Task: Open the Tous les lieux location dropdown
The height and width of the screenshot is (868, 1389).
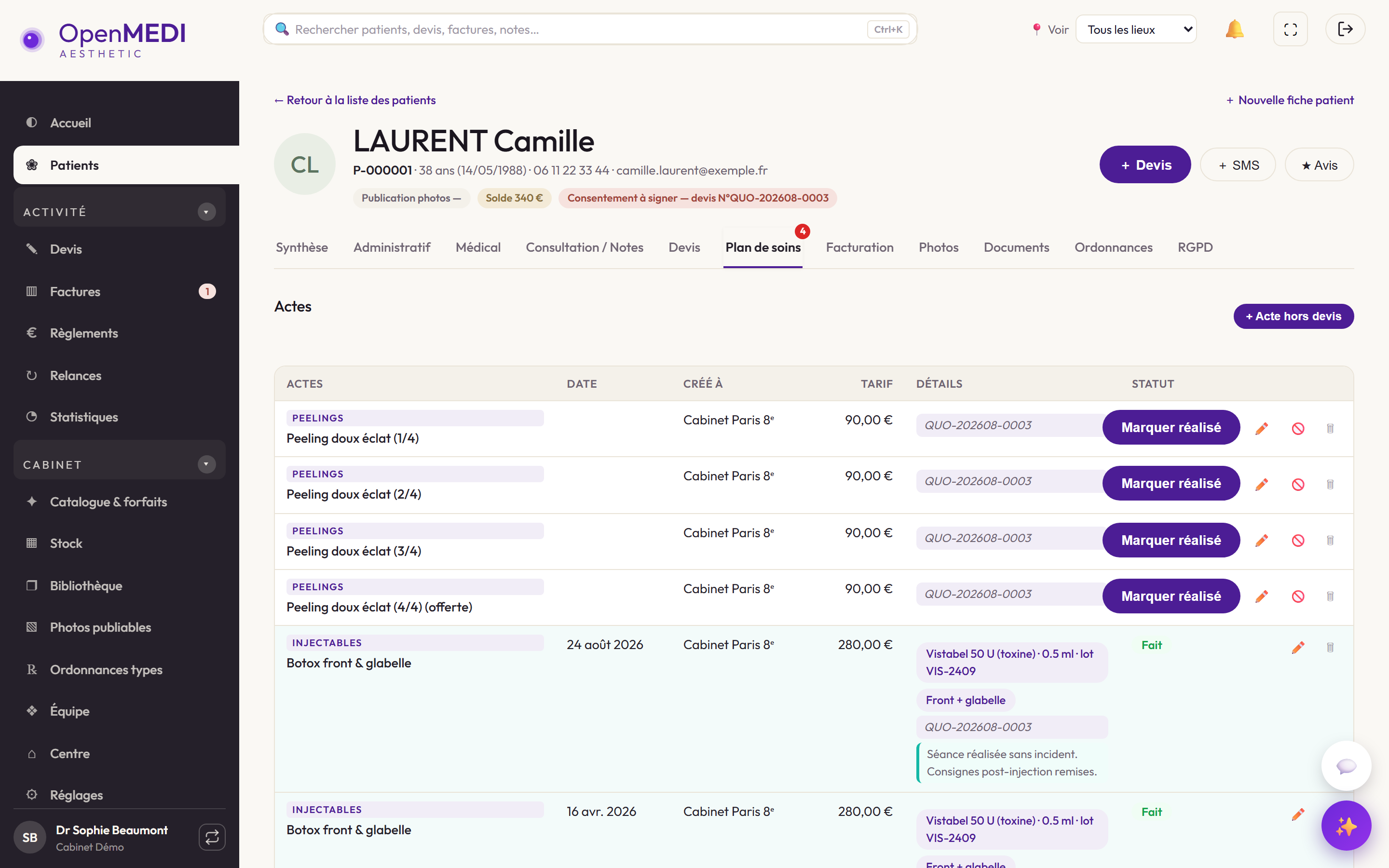Action: tap(1136, 29)
